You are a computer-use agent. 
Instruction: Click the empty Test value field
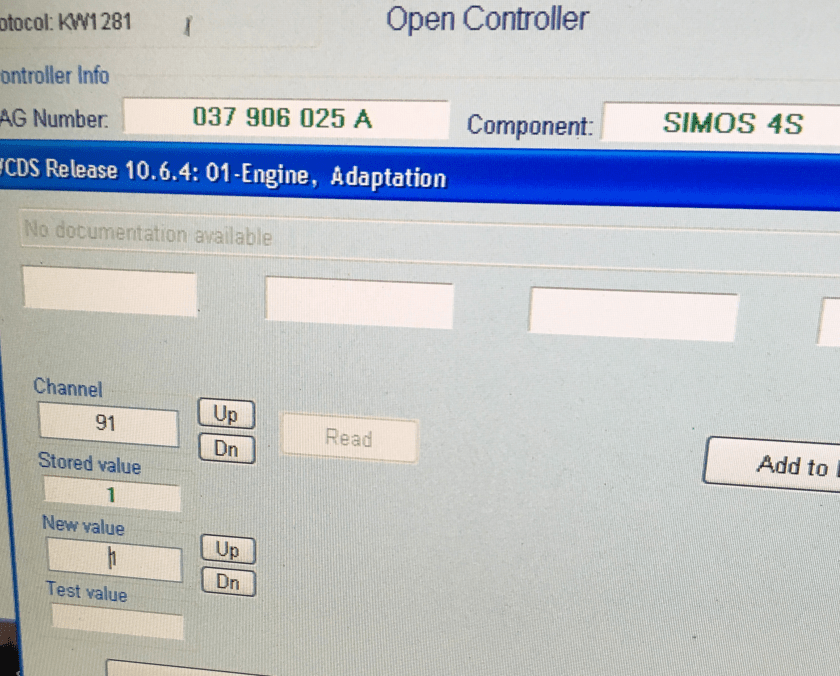pos(117,622)
